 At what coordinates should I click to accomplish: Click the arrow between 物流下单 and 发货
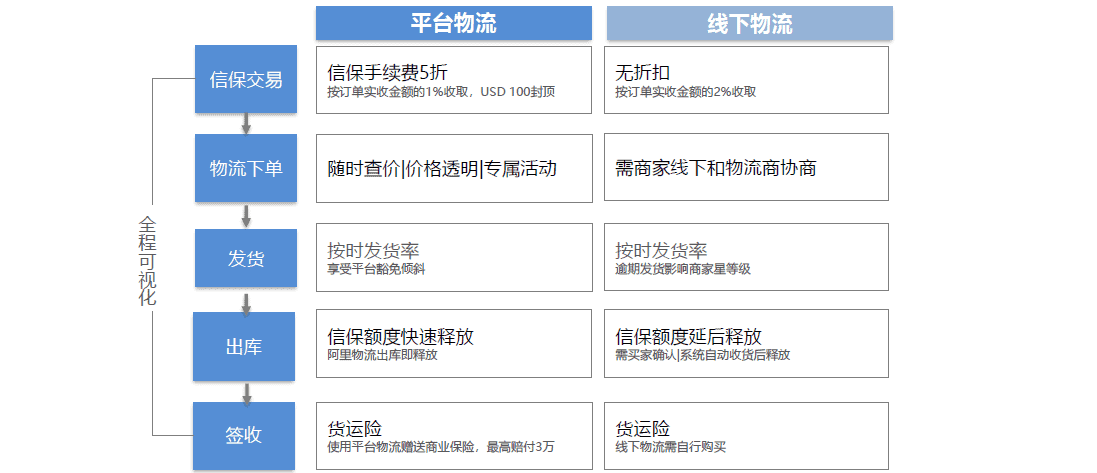246,216
